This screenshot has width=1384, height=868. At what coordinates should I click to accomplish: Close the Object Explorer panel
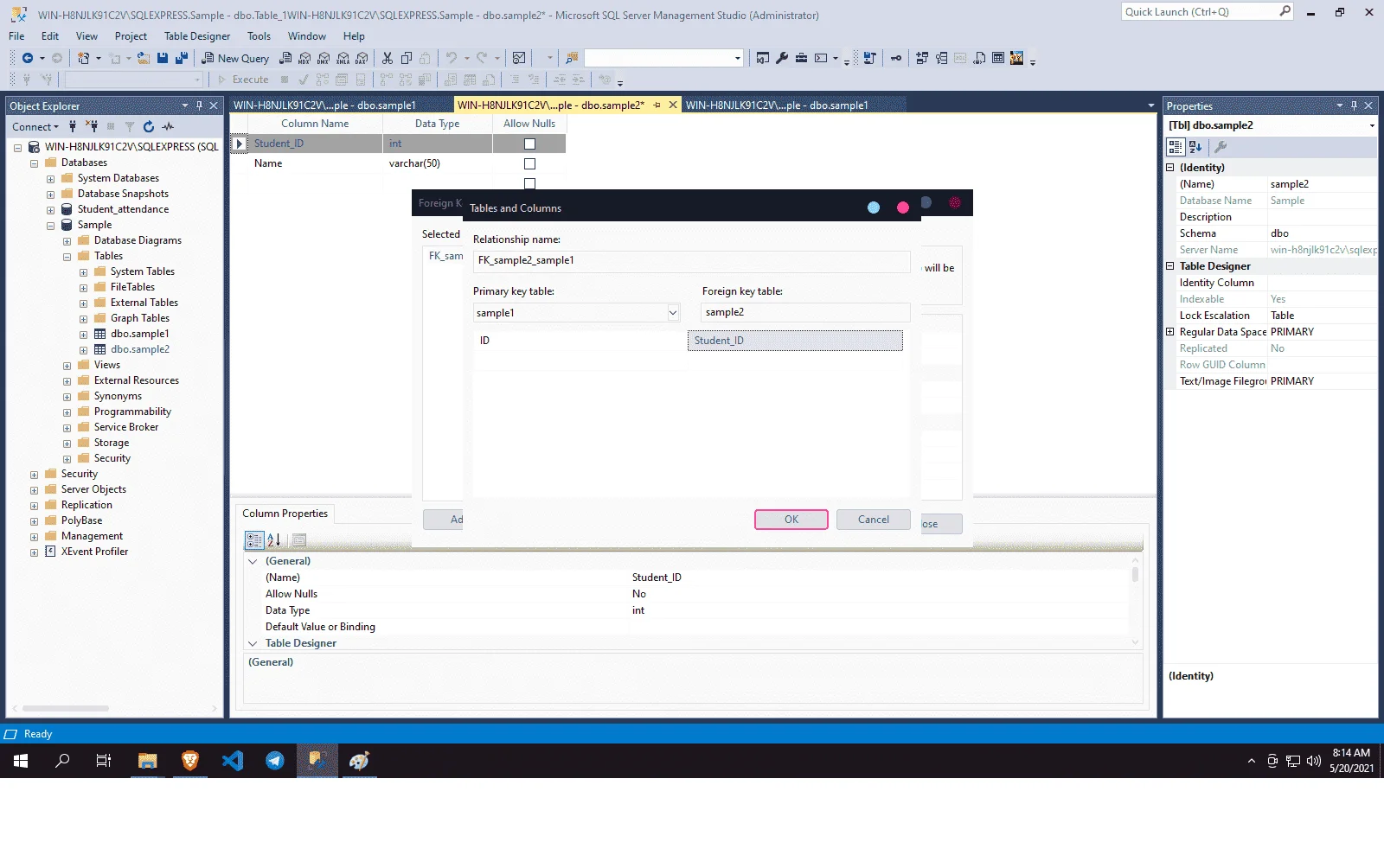point(214,105)
